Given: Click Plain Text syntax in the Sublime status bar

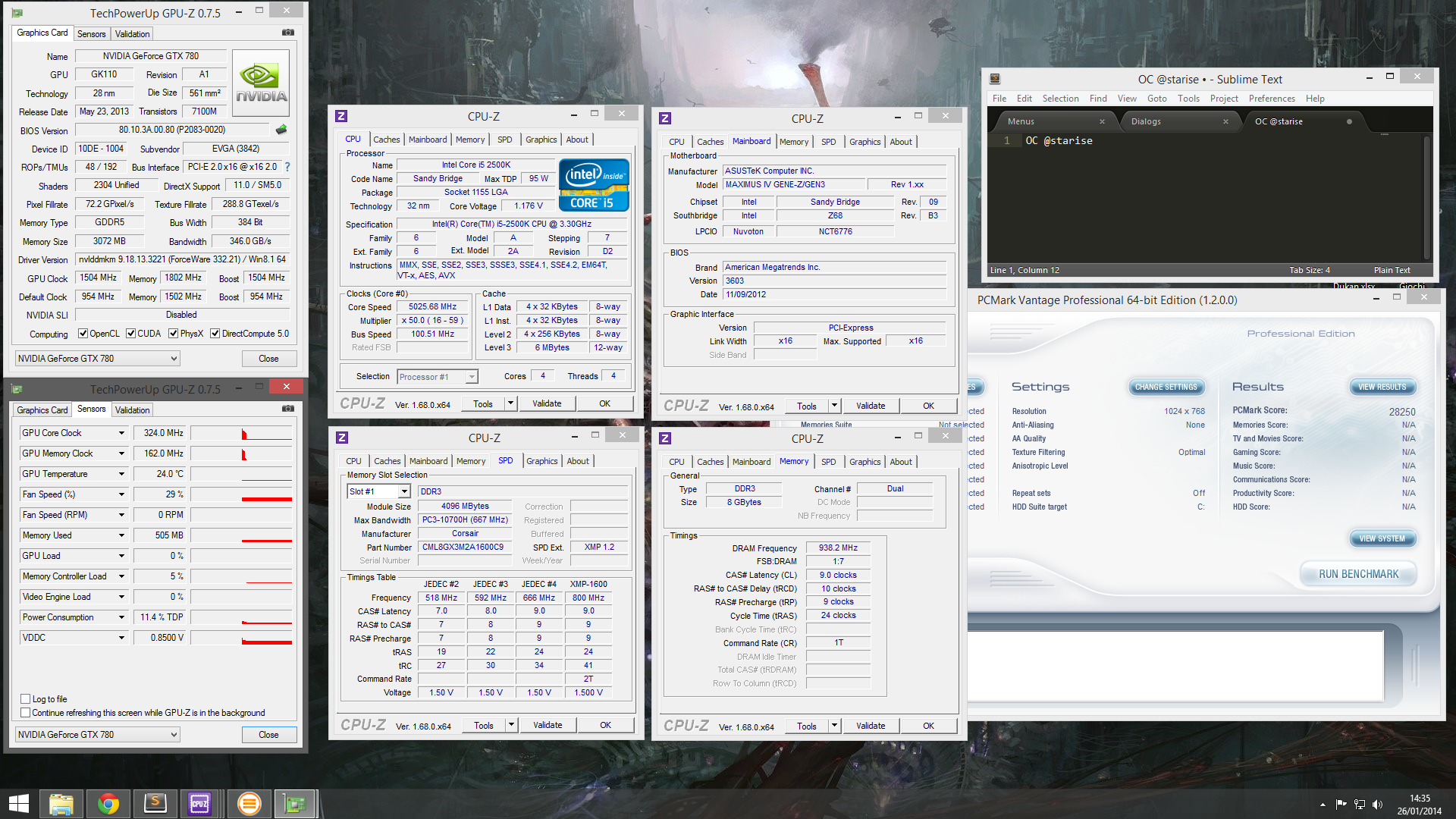Looking at the screenshot, I should point(1392,270).
